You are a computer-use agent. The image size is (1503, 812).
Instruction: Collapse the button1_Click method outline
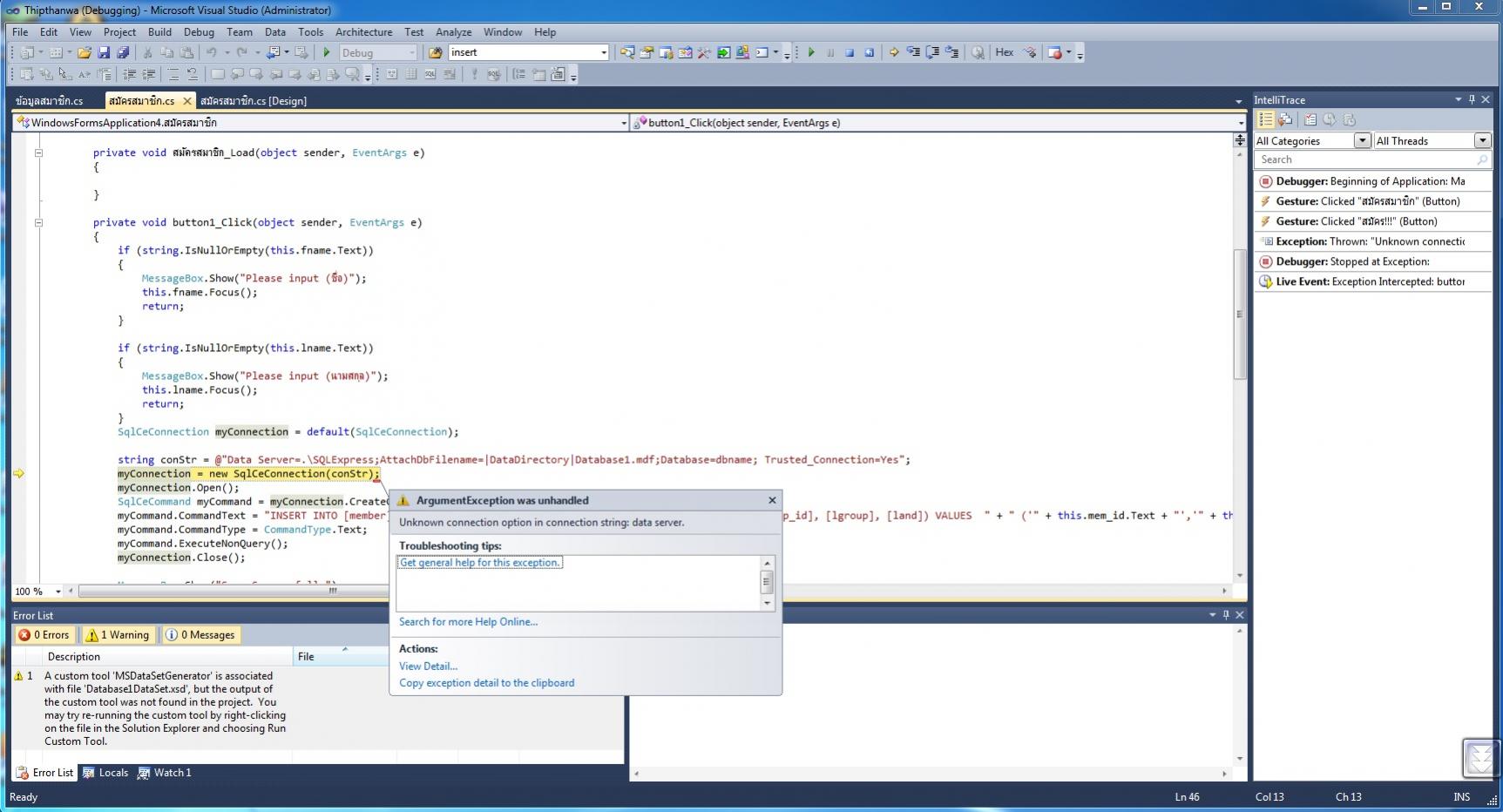coord(38,223)
